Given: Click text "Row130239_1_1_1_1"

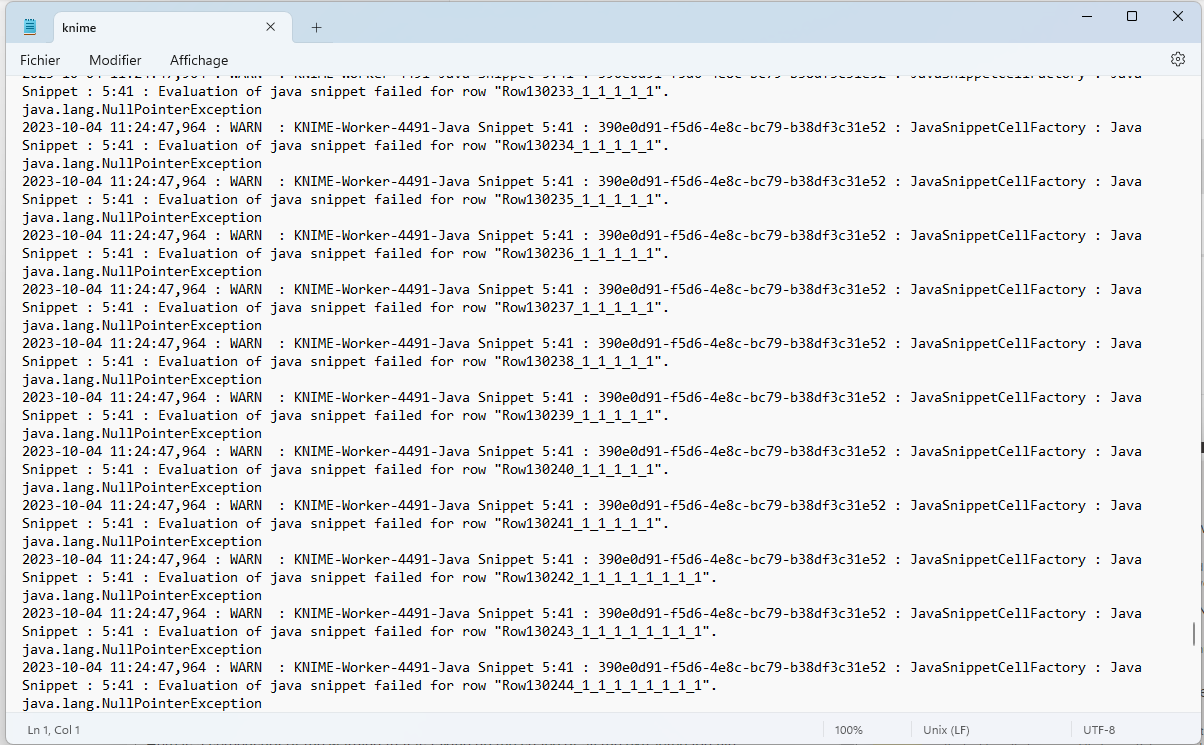Looking at the screenshot, I should (578, 415).
